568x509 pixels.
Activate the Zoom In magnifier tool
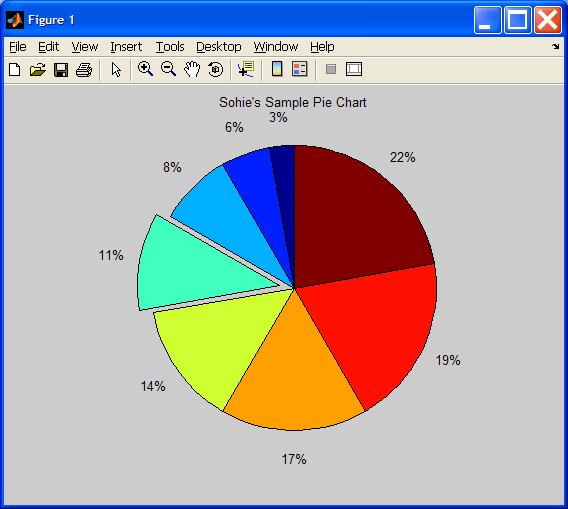pos(145,69)
